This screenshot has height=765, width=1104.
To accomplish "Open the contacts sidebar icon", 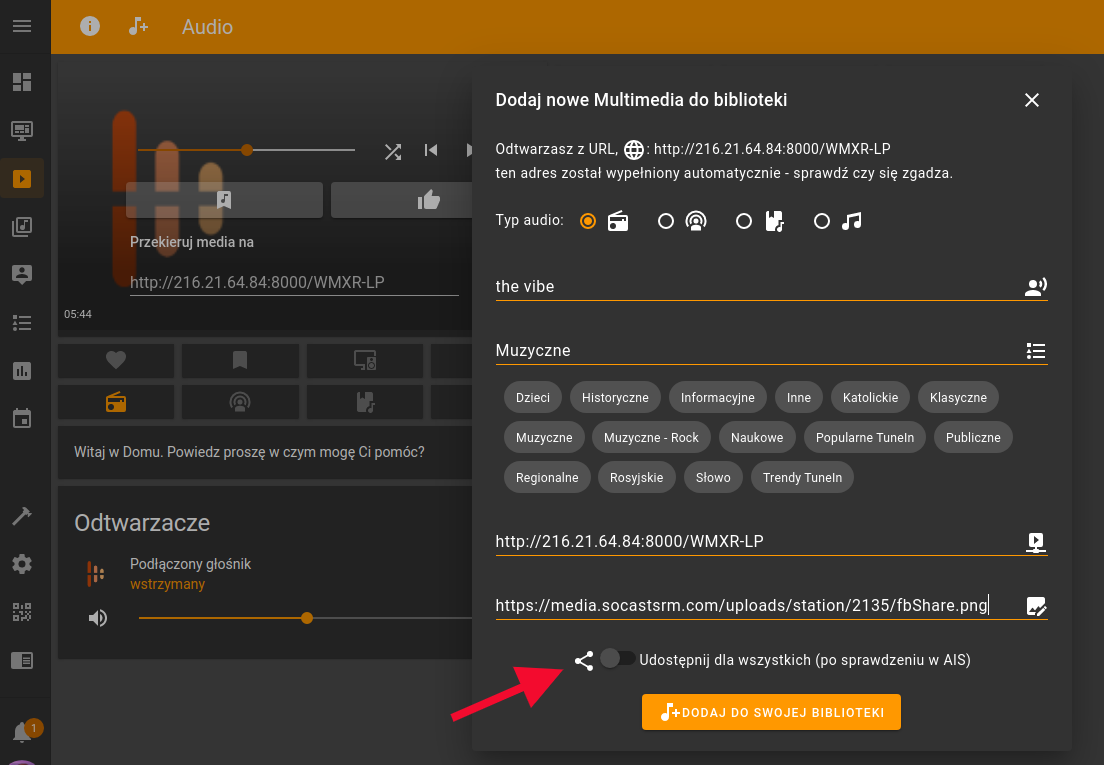I will click(22, 274).
